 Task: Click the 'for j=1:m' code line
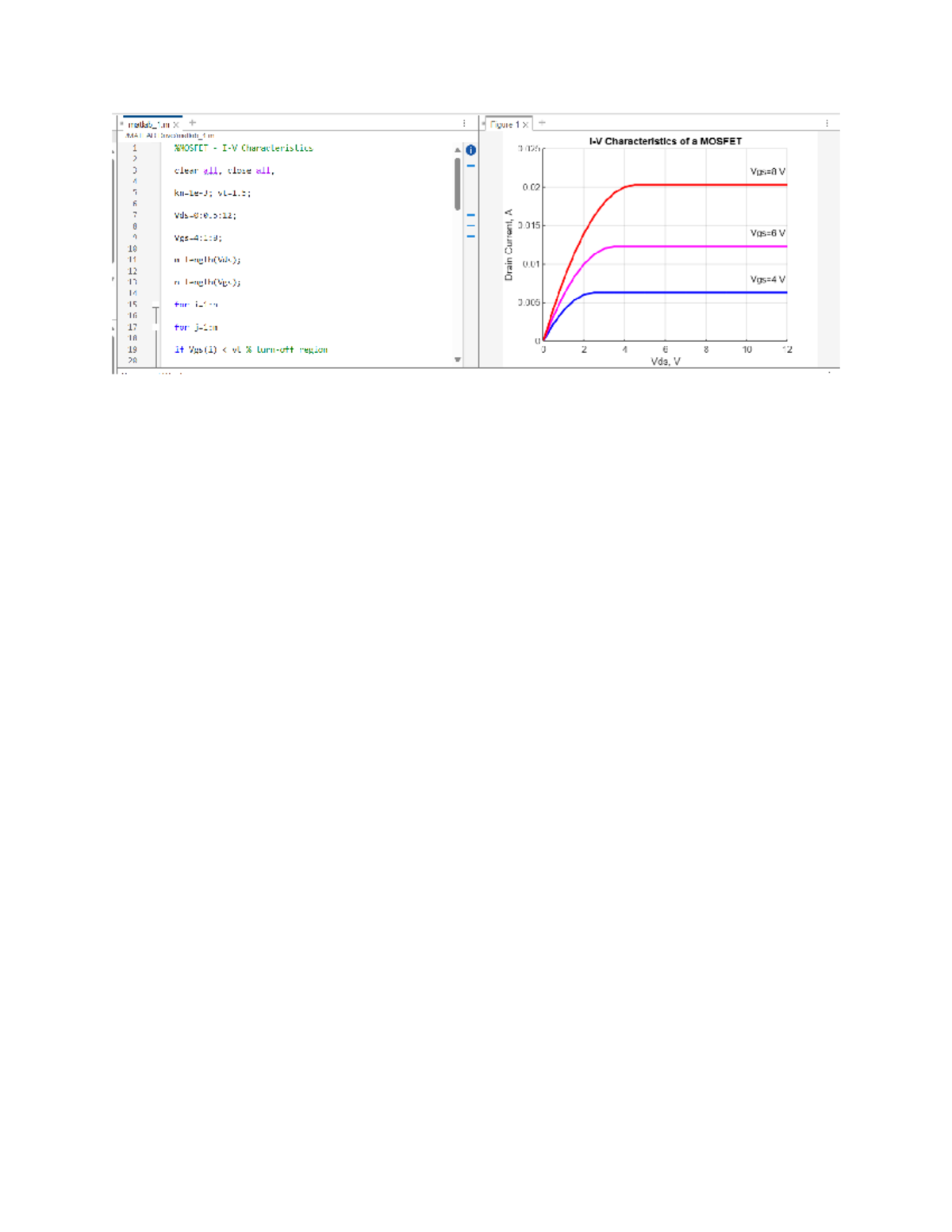pyautogui.click(x=196, y=327)
